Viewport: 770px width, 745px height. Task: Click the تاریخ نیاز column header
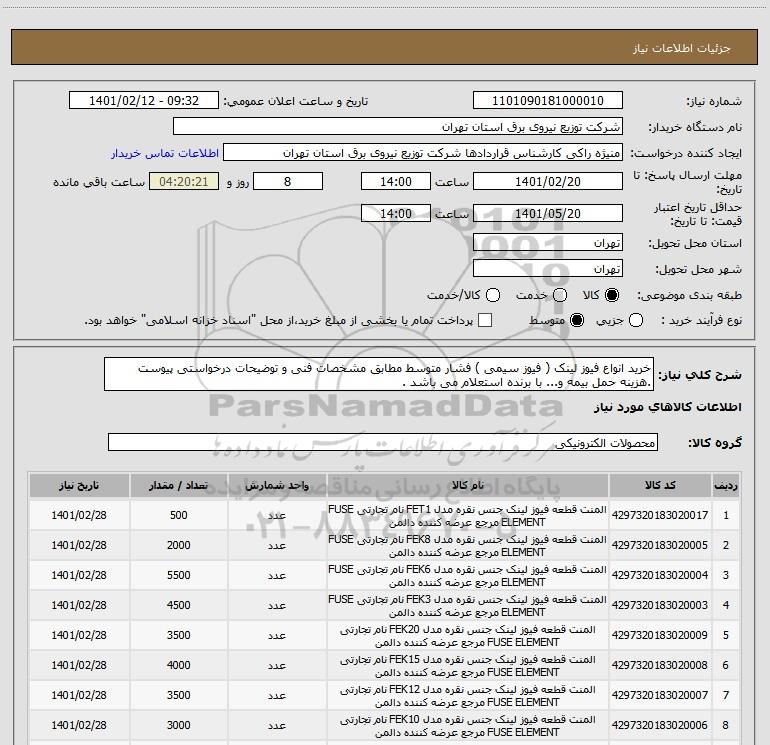79,485
